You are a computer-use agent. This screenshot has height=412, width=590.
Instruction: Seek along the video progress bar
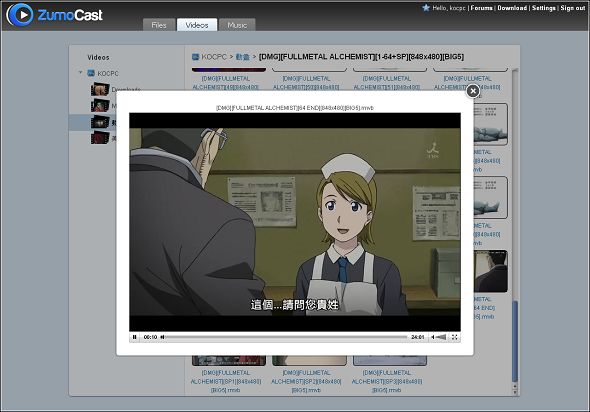pyautogui.click(x=286, y=337)
